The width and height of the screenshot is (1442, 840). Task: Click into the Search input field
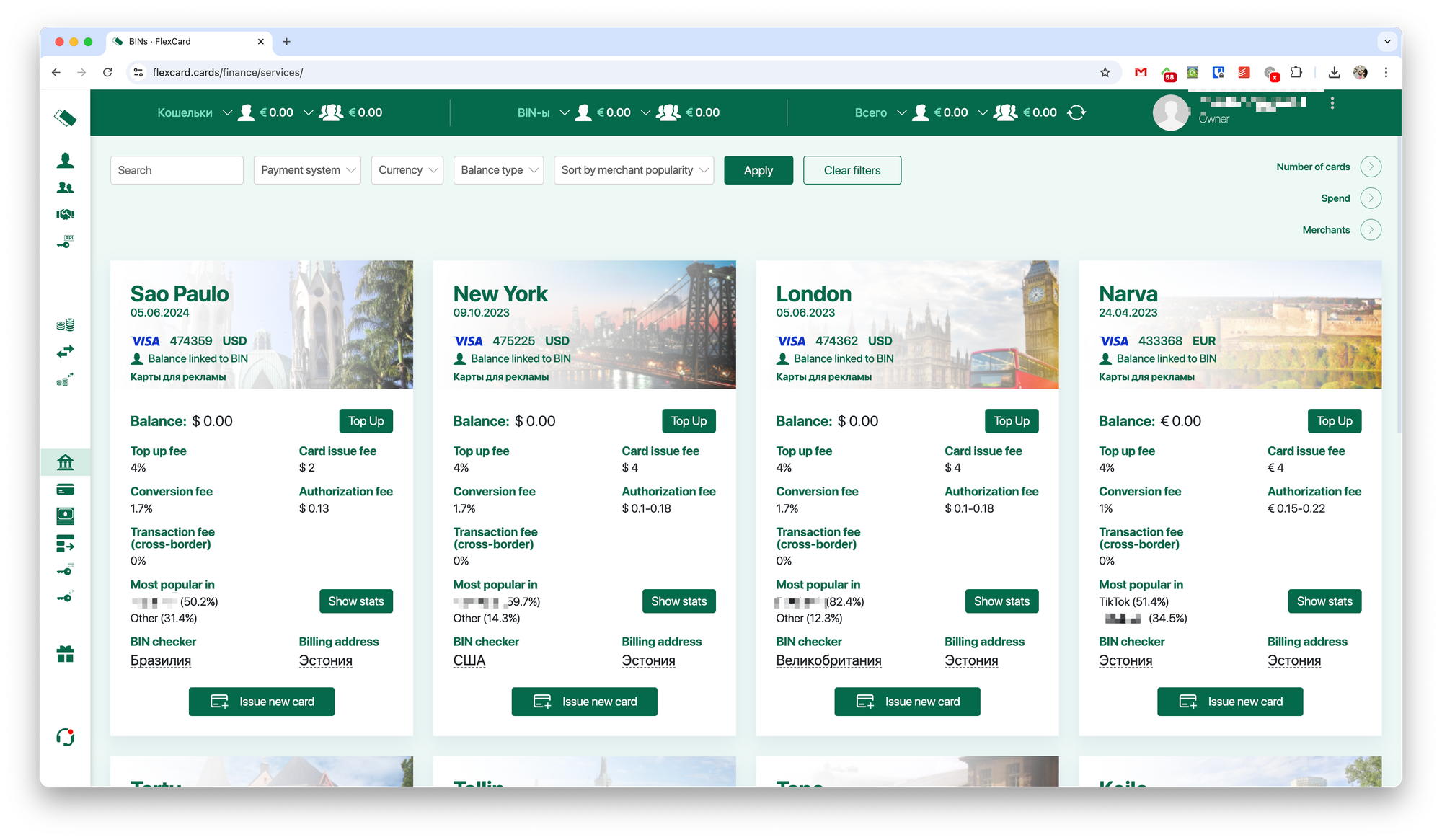pos(177,170)
